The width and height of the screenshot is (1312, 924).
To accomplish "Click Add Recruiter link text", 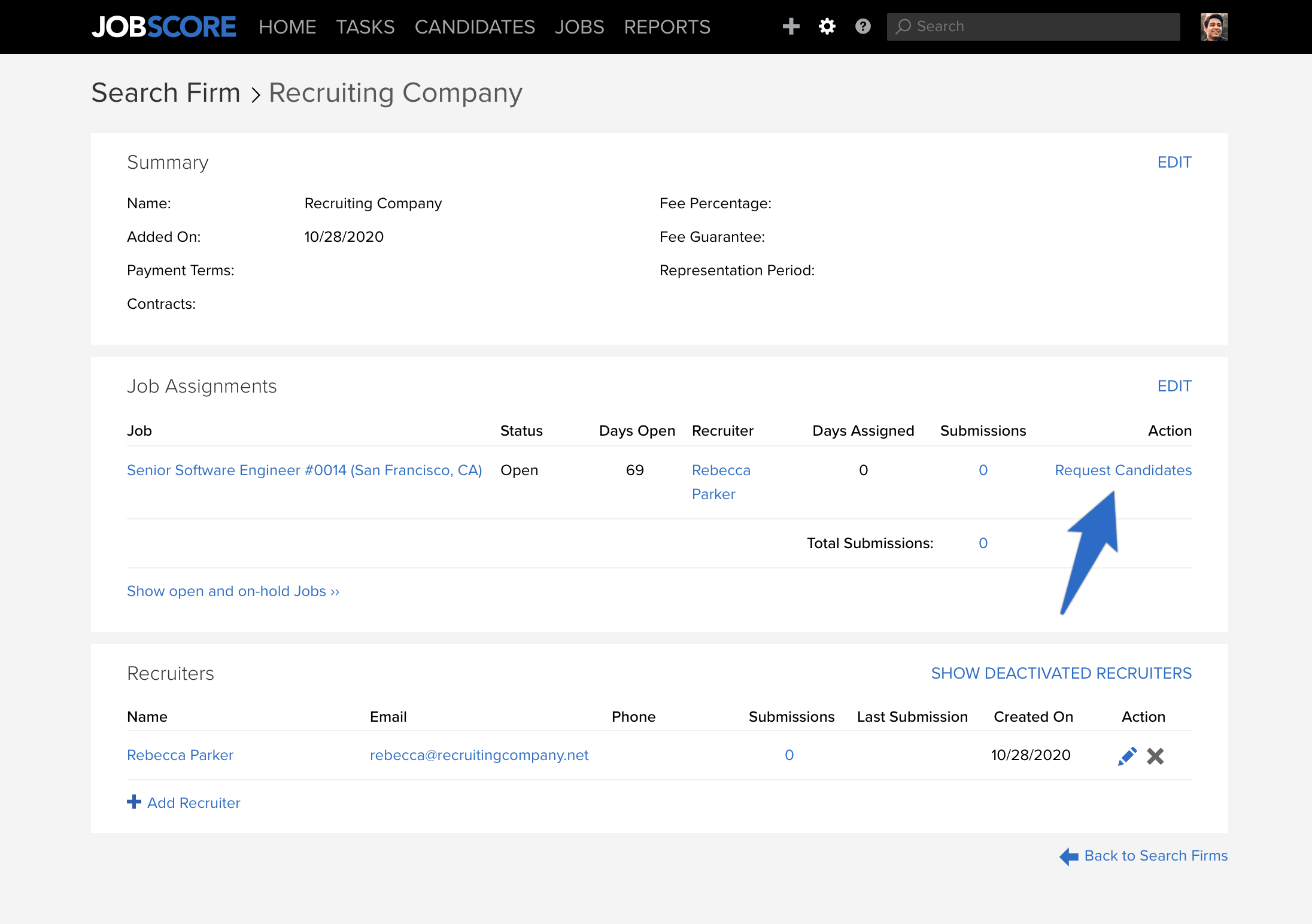I will (194, 803).
